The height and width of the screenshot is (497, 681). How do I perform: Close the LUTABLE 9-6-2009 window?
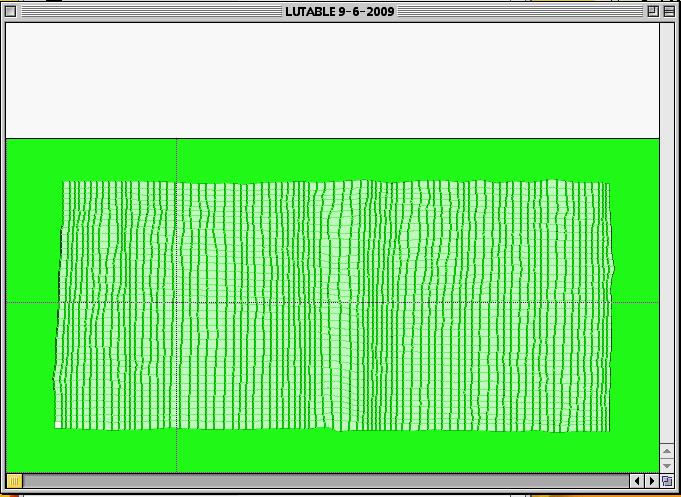click(x=11, y=12)
